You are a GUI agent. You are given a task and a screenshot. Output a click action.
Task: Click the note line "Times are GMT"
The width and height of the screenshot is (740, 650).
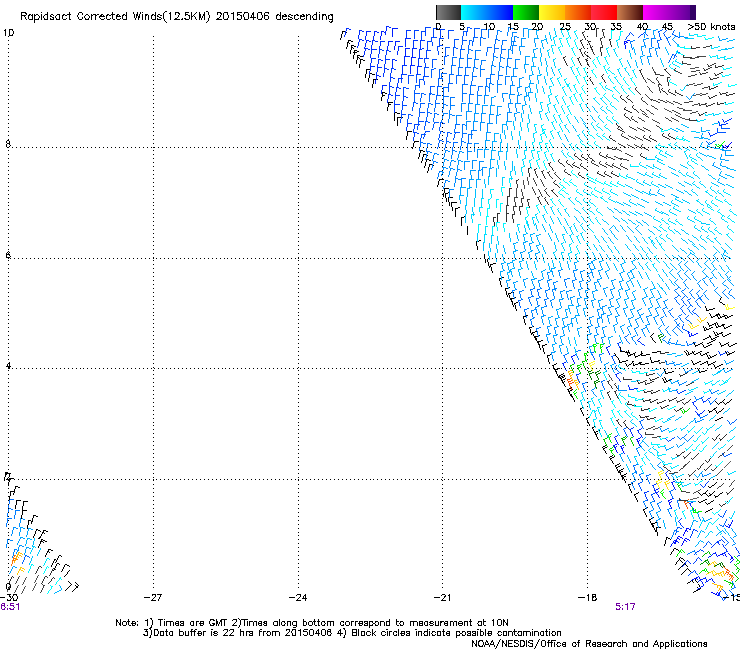(193, 623)
